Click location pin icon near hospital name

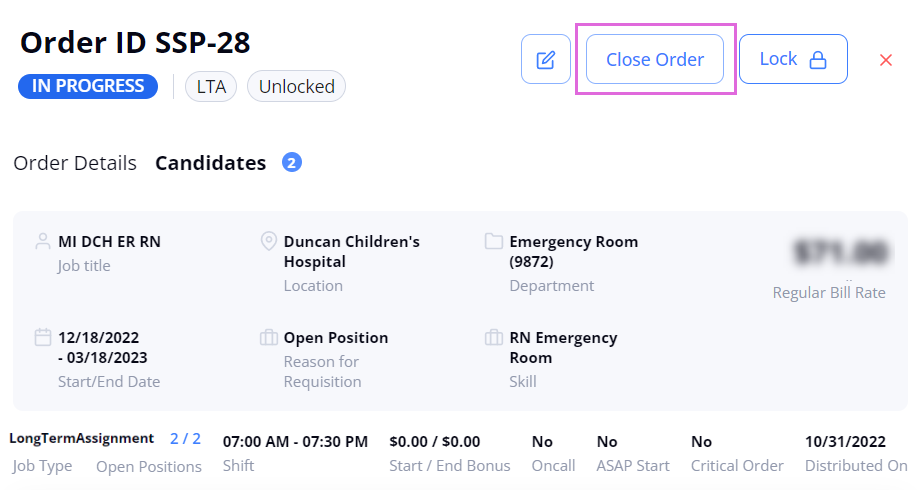click(268, 241)
